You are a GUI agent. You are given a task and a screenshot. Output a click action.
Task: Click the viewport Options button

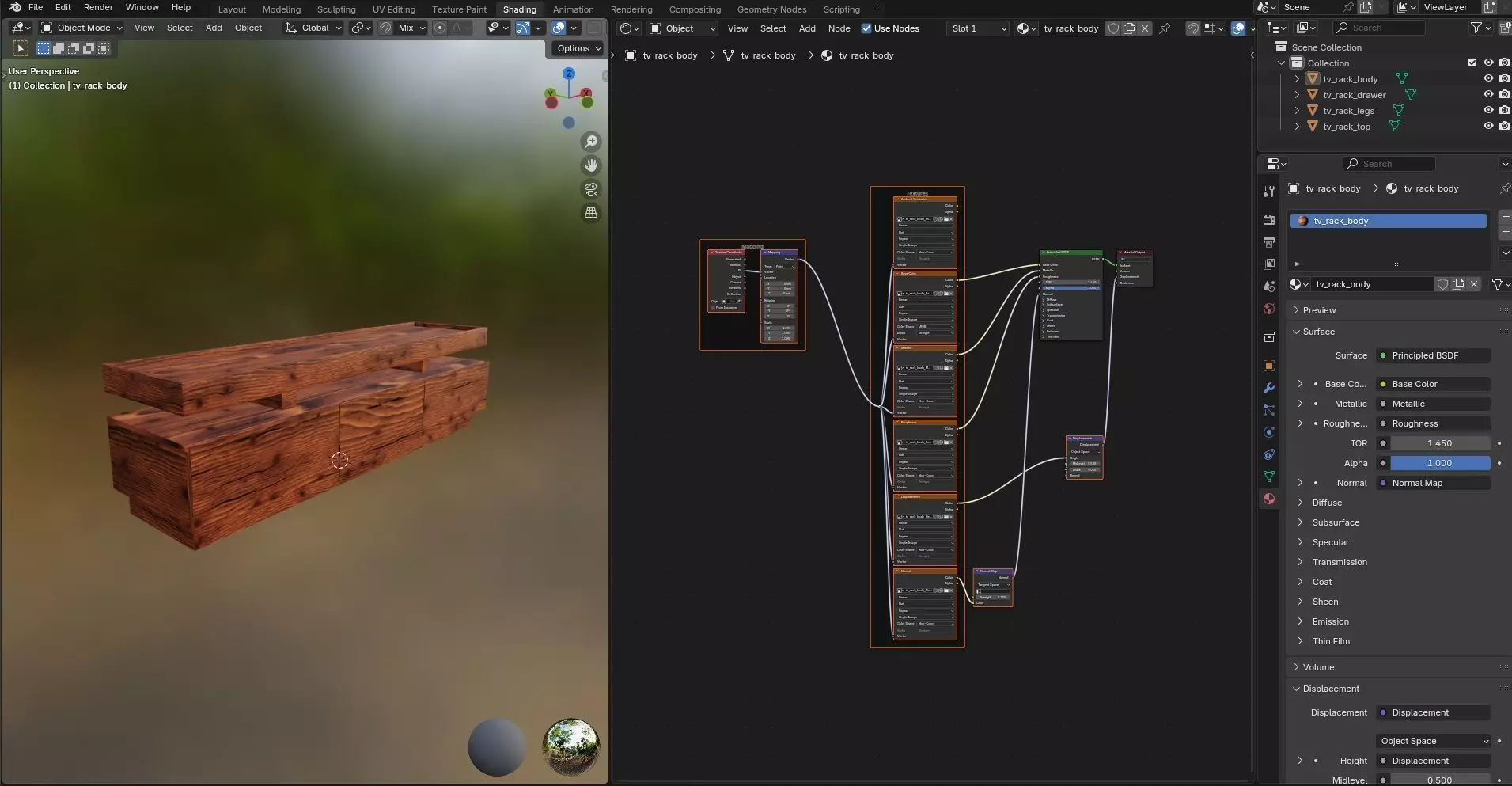pos(578,48)
